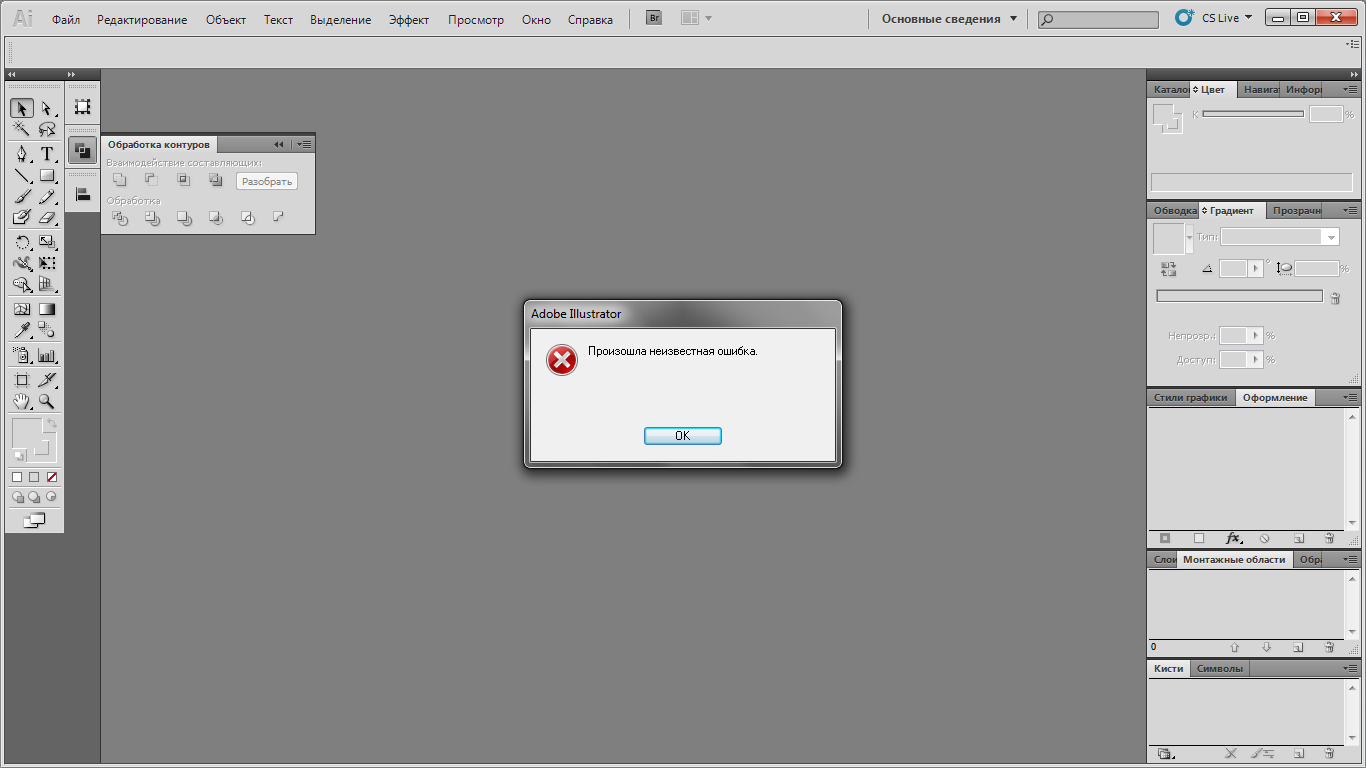Select the Scale tool
This screenshot has height=768, width=1366.
pos(47,243)
